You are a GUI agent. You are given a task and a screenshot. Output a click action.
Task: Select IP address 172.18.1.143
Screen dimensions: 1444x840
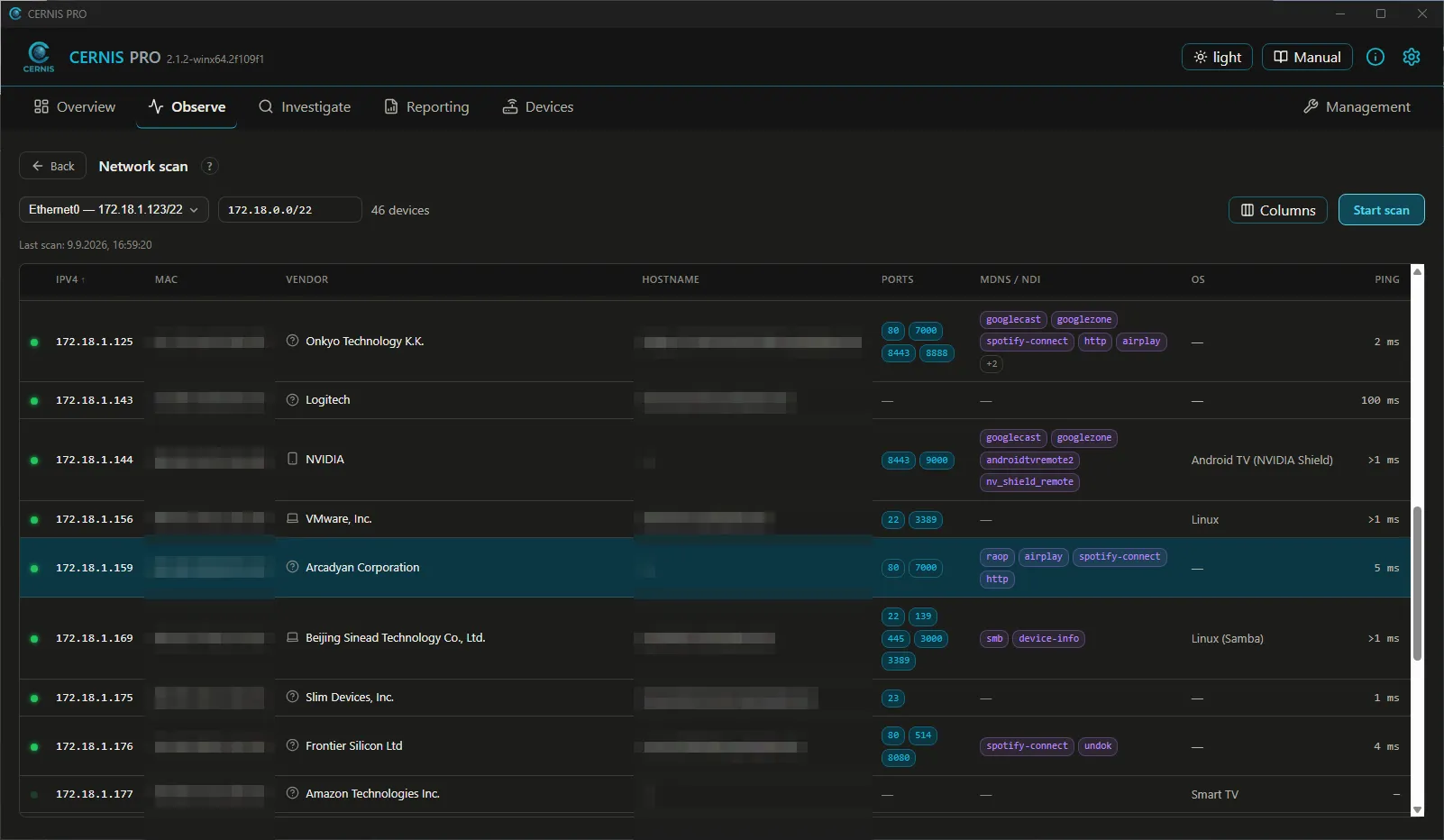tap(94, 400)
